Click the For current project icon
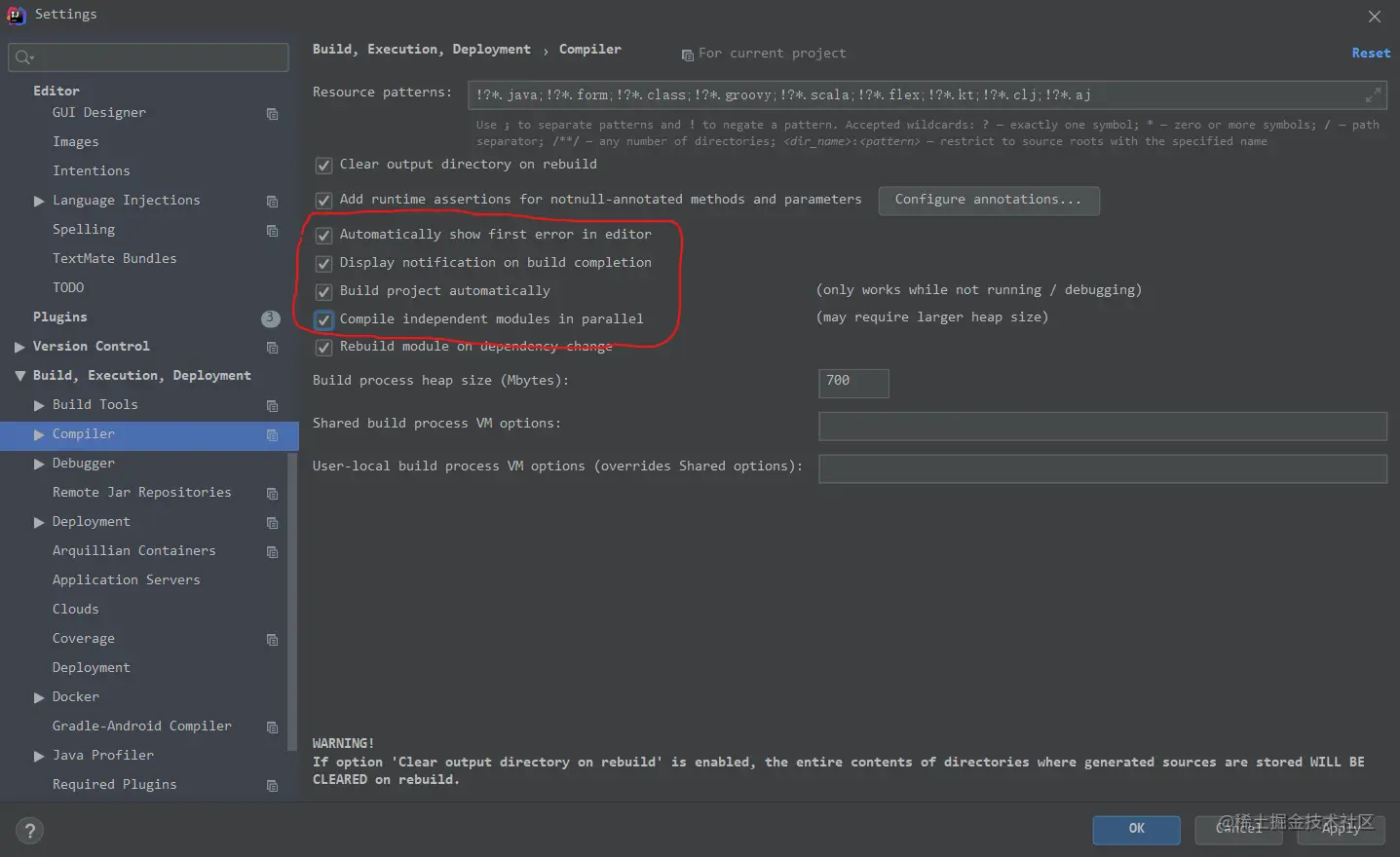This screenshot has width=1400, height=857. pyautogui.click(x=687, y=55)
